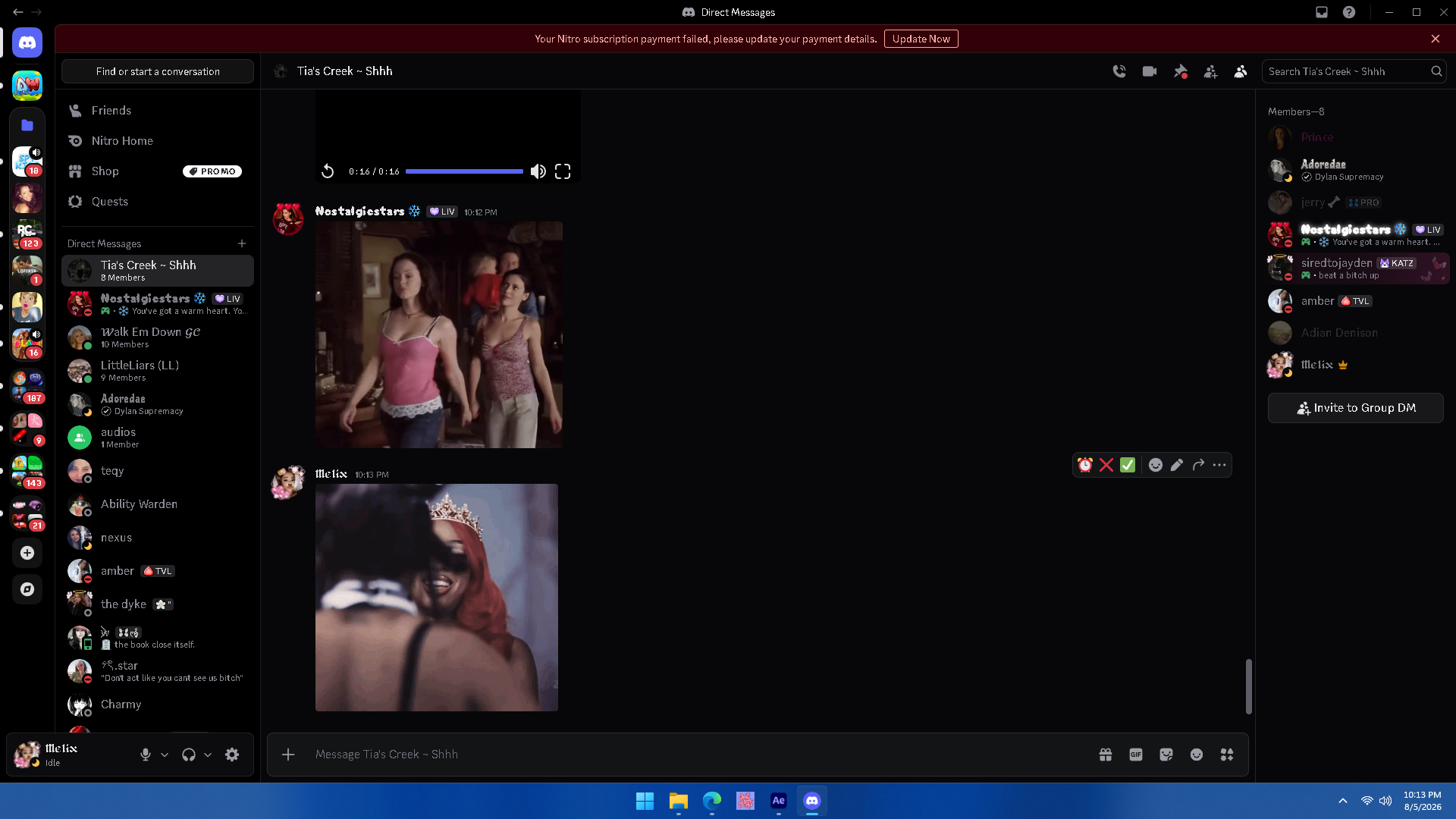Open Discord Help question mark icon
The image size is (1456, 819).
point(1349,12)
